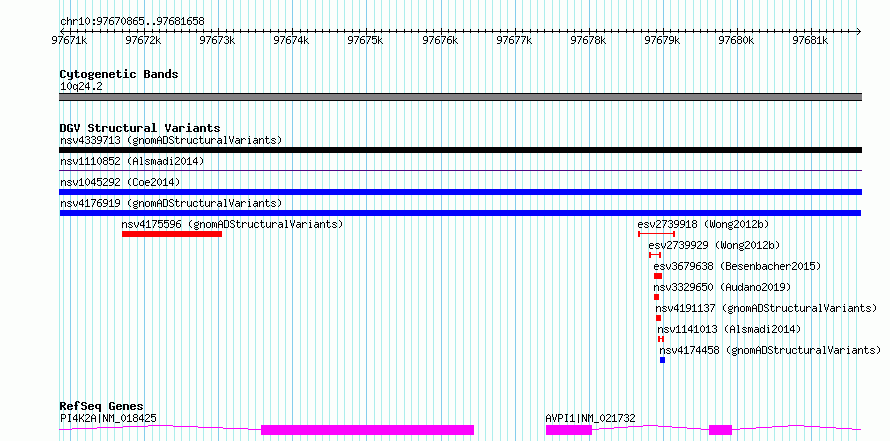Click the blue nsv1045292 variant bar
The width and height of the screenshot is (890, 441).
460,192
